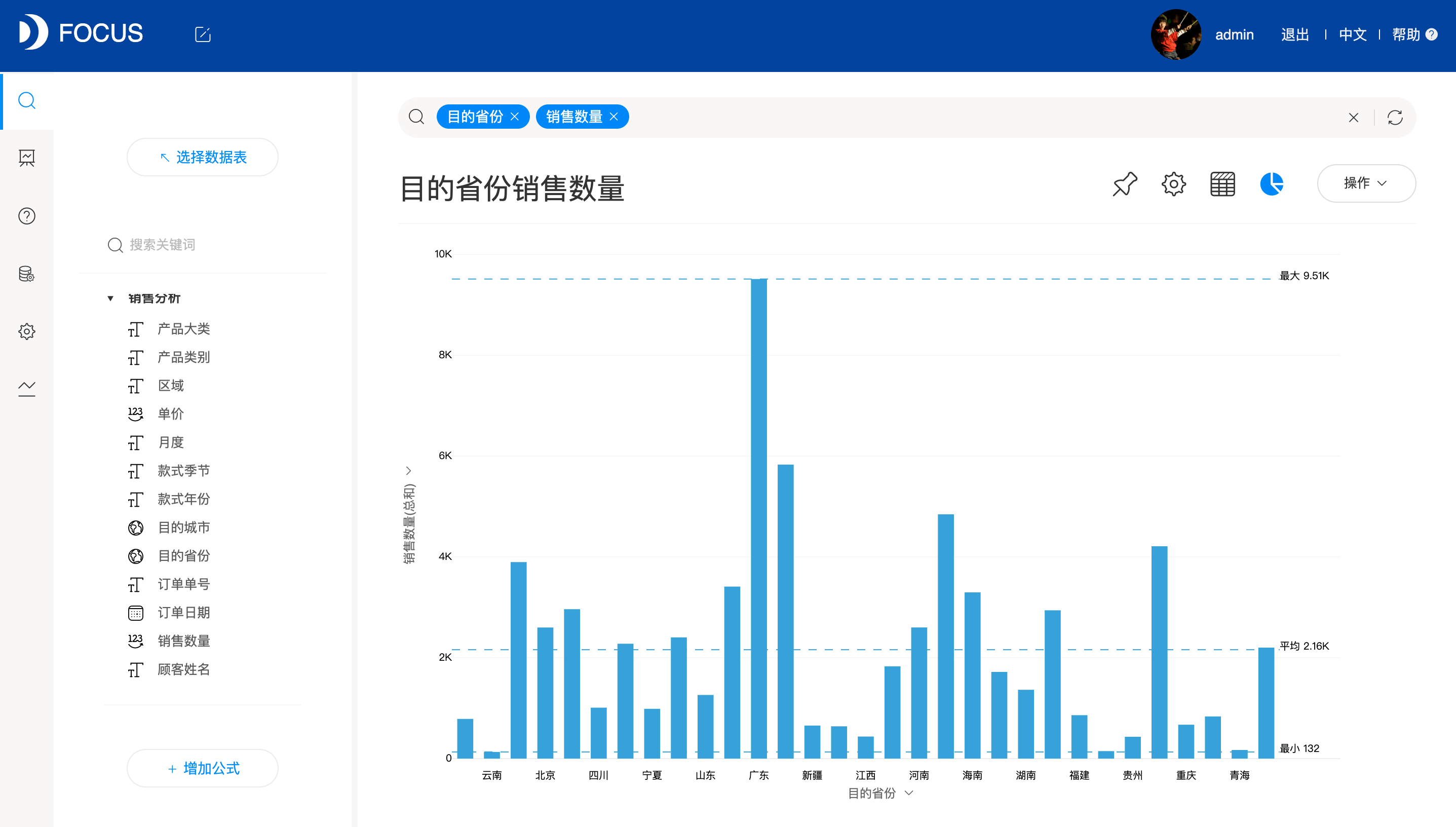Open chart configuration gear icon
The width and height of the screenshot is (1456, 827).
click(1173, 184)
